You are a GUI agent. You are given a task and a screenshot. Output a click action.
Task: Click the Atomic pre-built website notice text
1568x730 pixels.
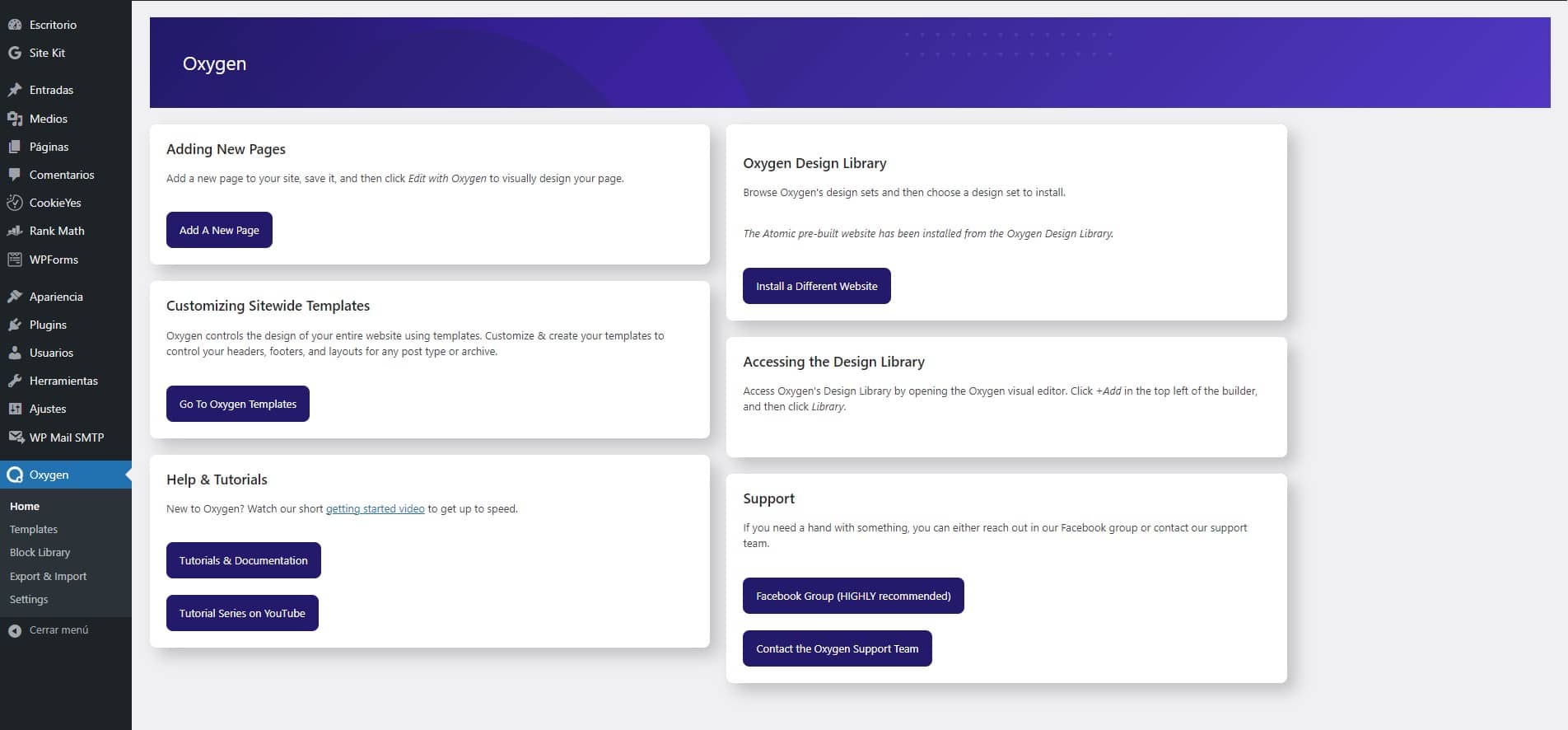[x=928, y=233]
